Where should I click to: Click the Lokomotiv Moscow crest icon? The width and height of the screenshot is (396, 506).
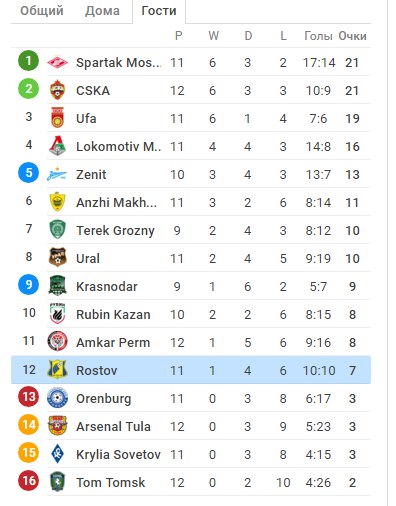57,146
